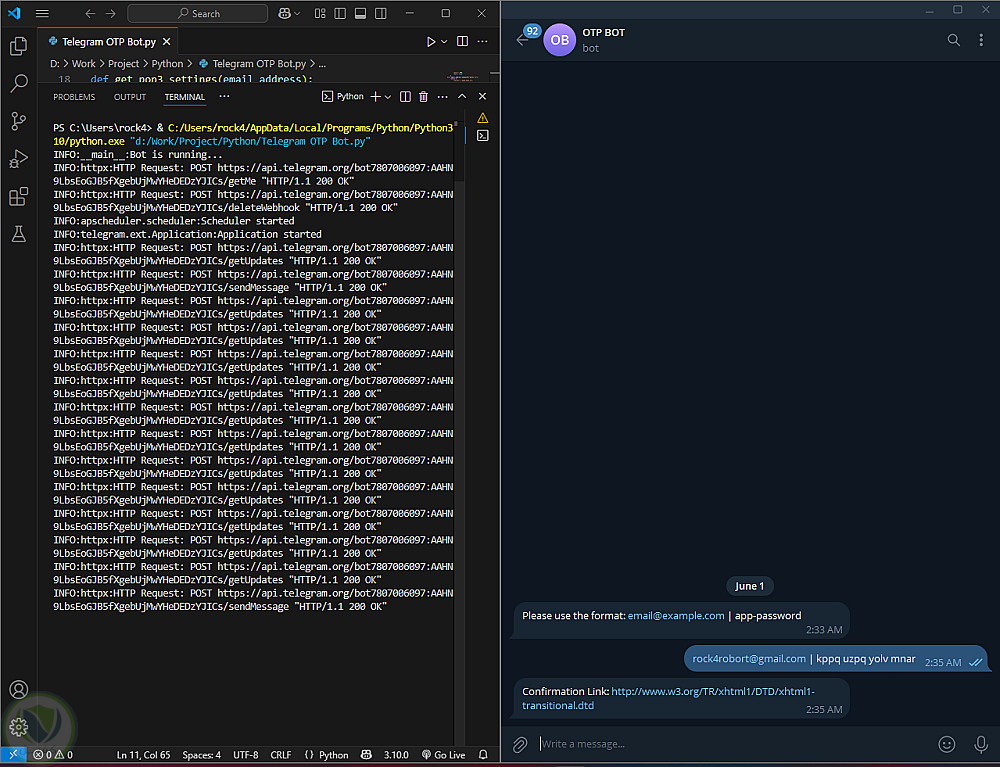
Task: Open the Testing flask view
Action: click(18, 234)
